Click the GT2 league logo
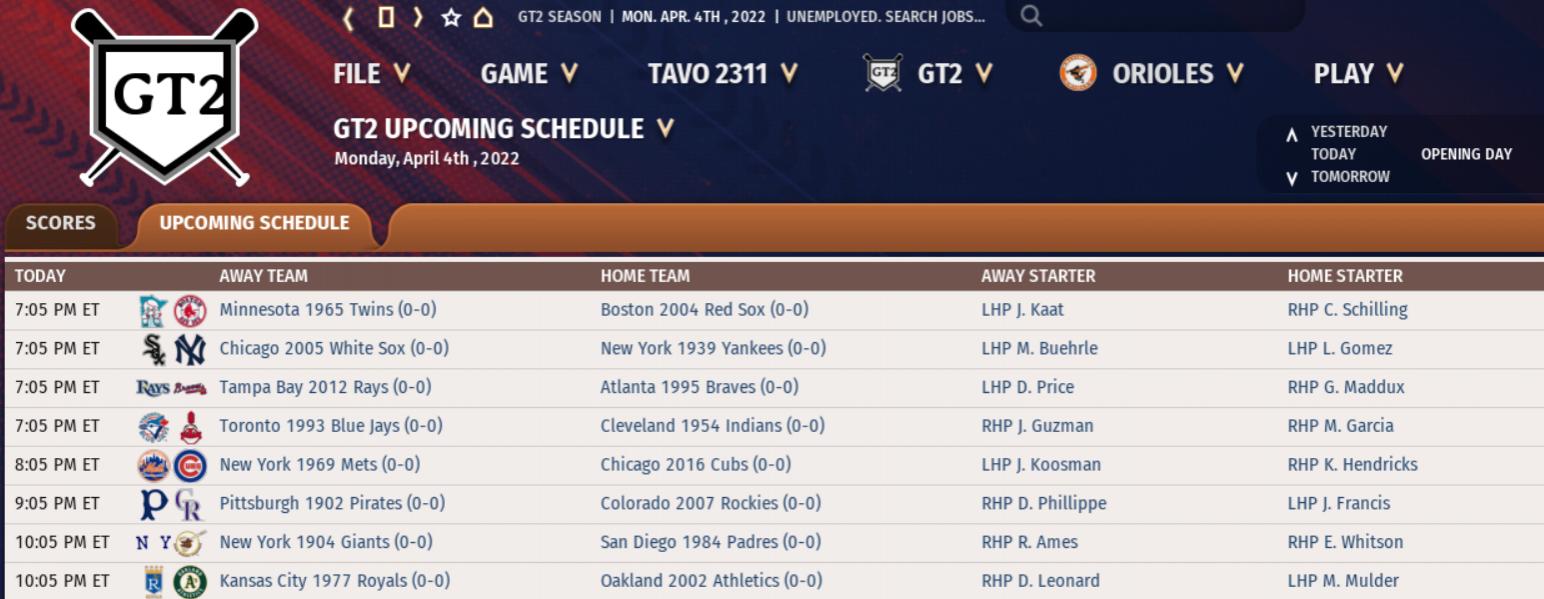The height and width of the screenshot is (599, 1544). 165,97
